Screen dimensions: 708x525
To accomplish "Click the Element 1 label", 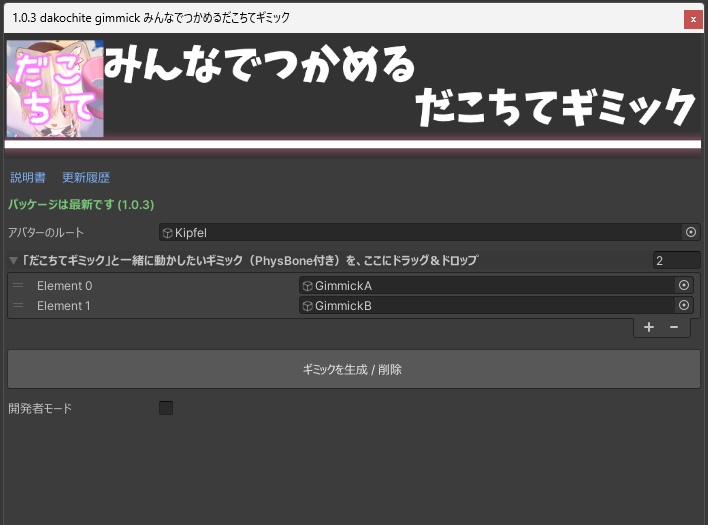I will coord(64,306).
